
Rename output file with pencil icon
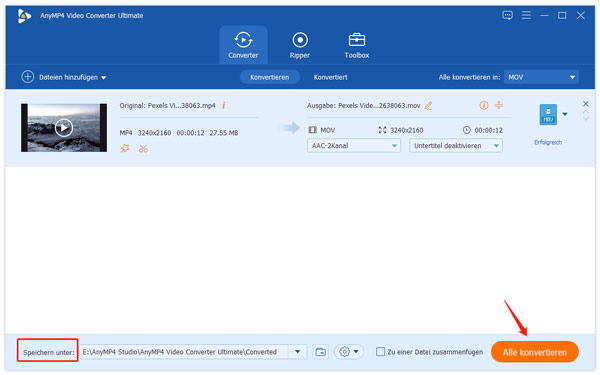[x=429, y=106]
